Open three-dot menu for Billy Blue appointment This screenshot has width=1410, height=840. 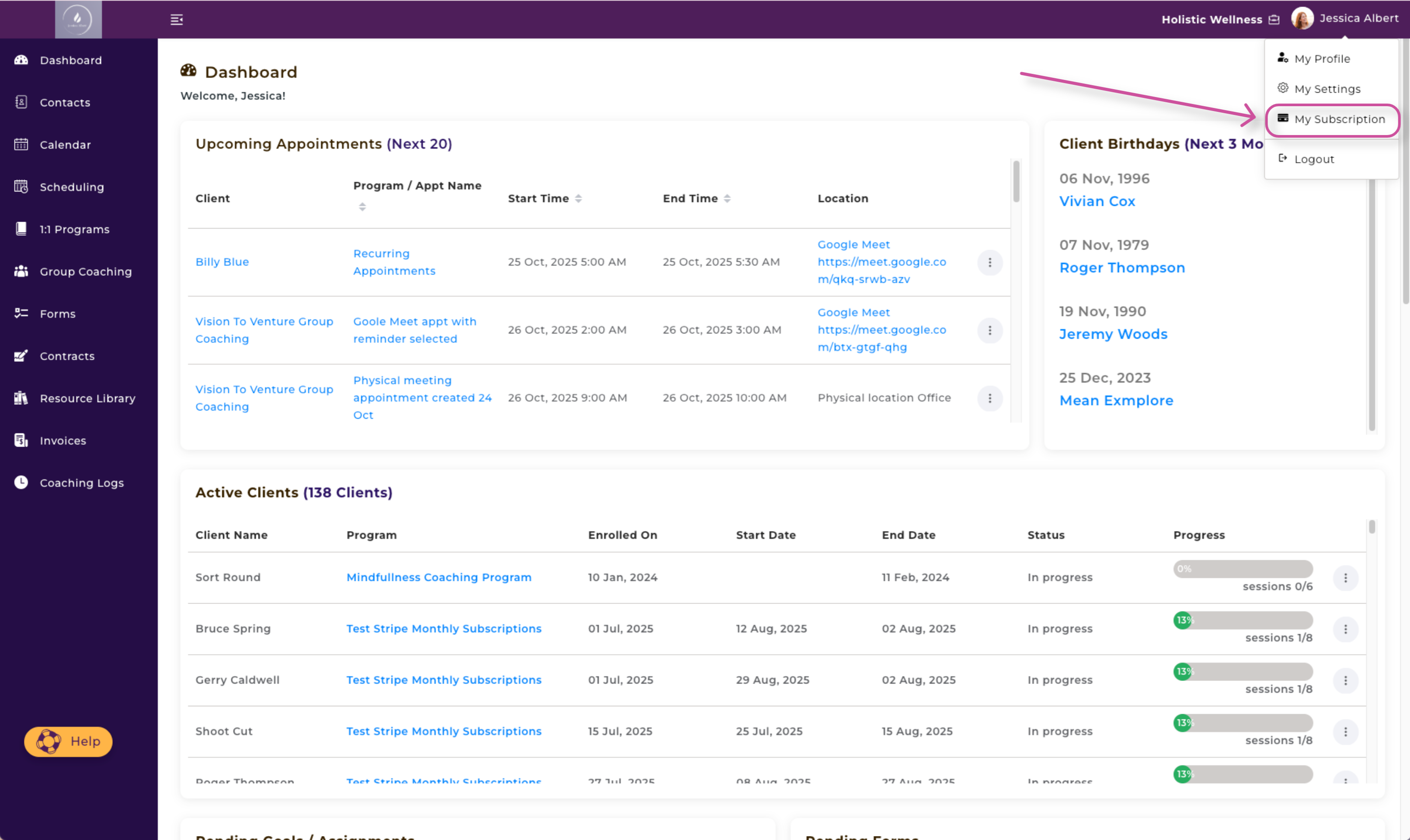[989, 262]
